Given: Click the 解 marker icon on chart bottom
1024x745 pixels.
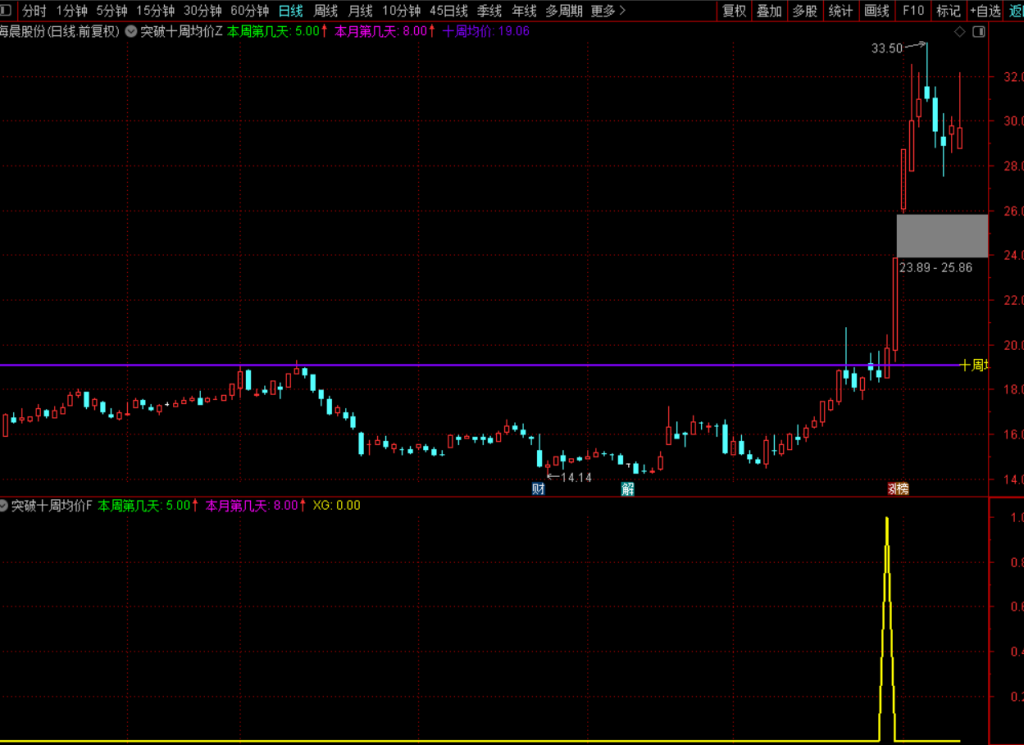Looking at the screenshot, I should point(628,488).
